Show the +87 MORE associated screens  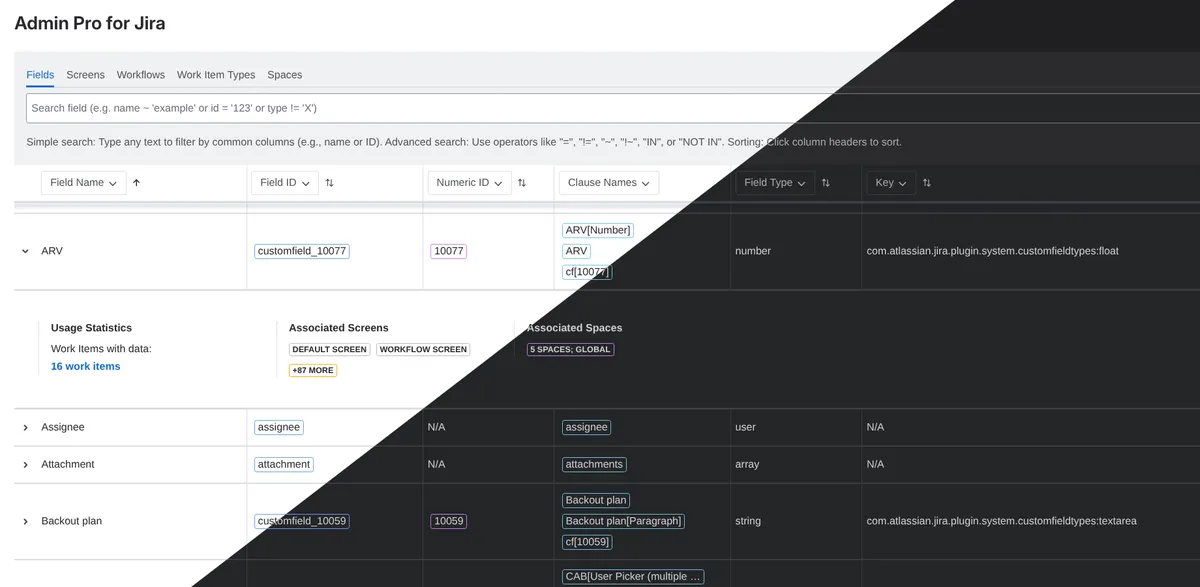point(313,370)
